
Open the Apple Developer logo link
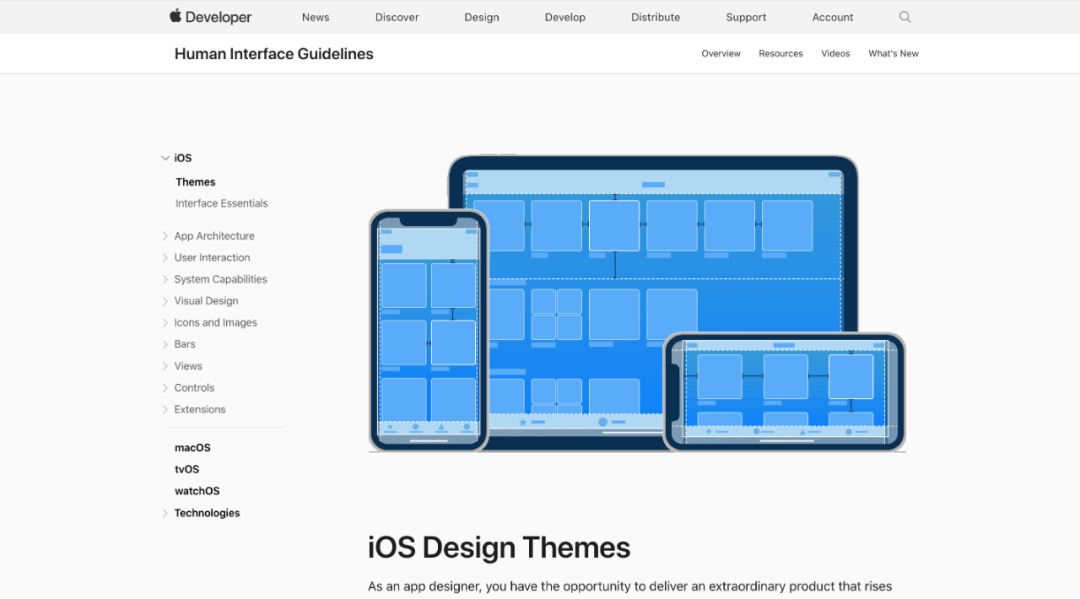(x=211, y=17)
